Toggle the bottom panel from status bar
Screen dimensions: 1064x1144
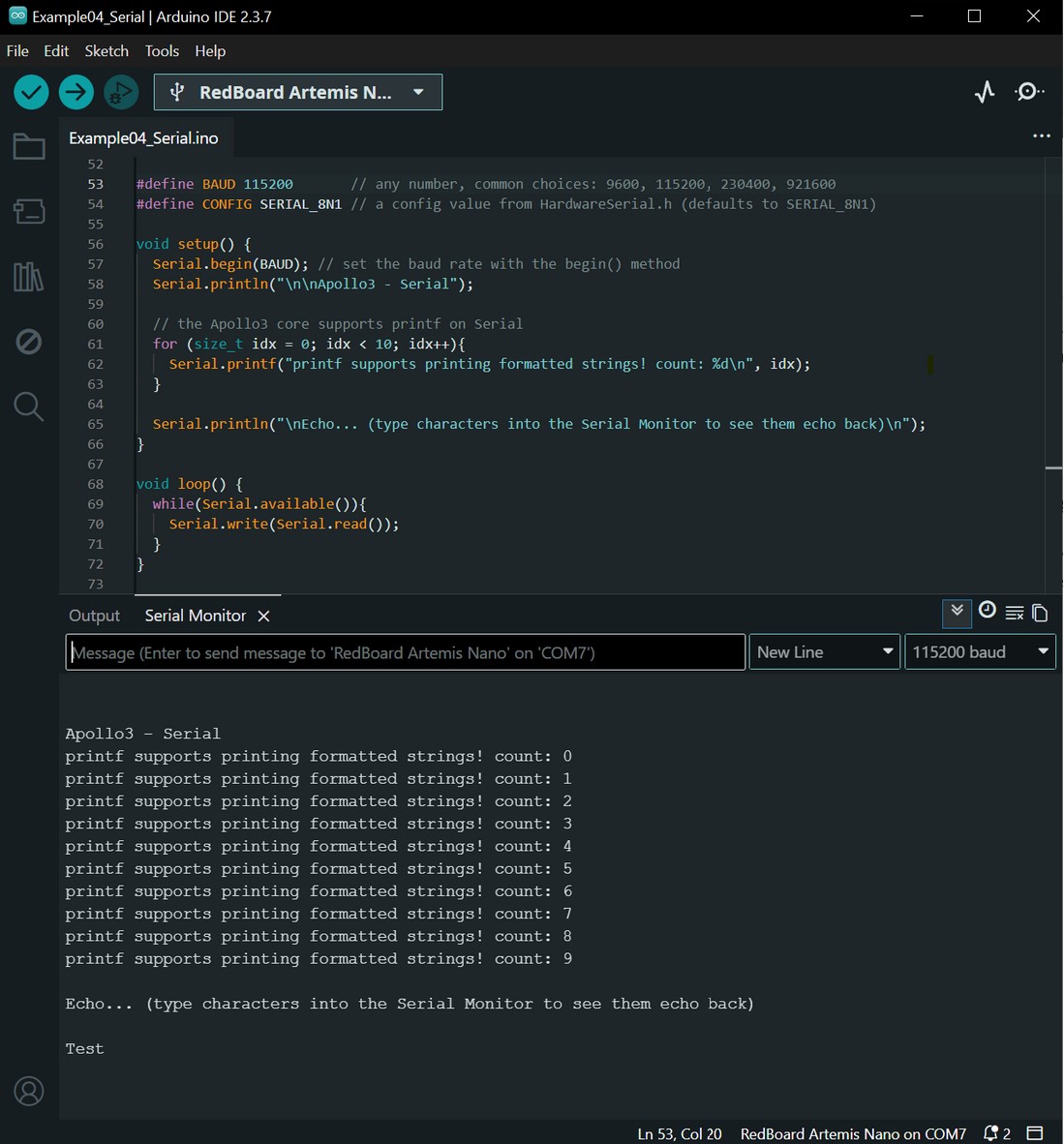(1035, 1133)
